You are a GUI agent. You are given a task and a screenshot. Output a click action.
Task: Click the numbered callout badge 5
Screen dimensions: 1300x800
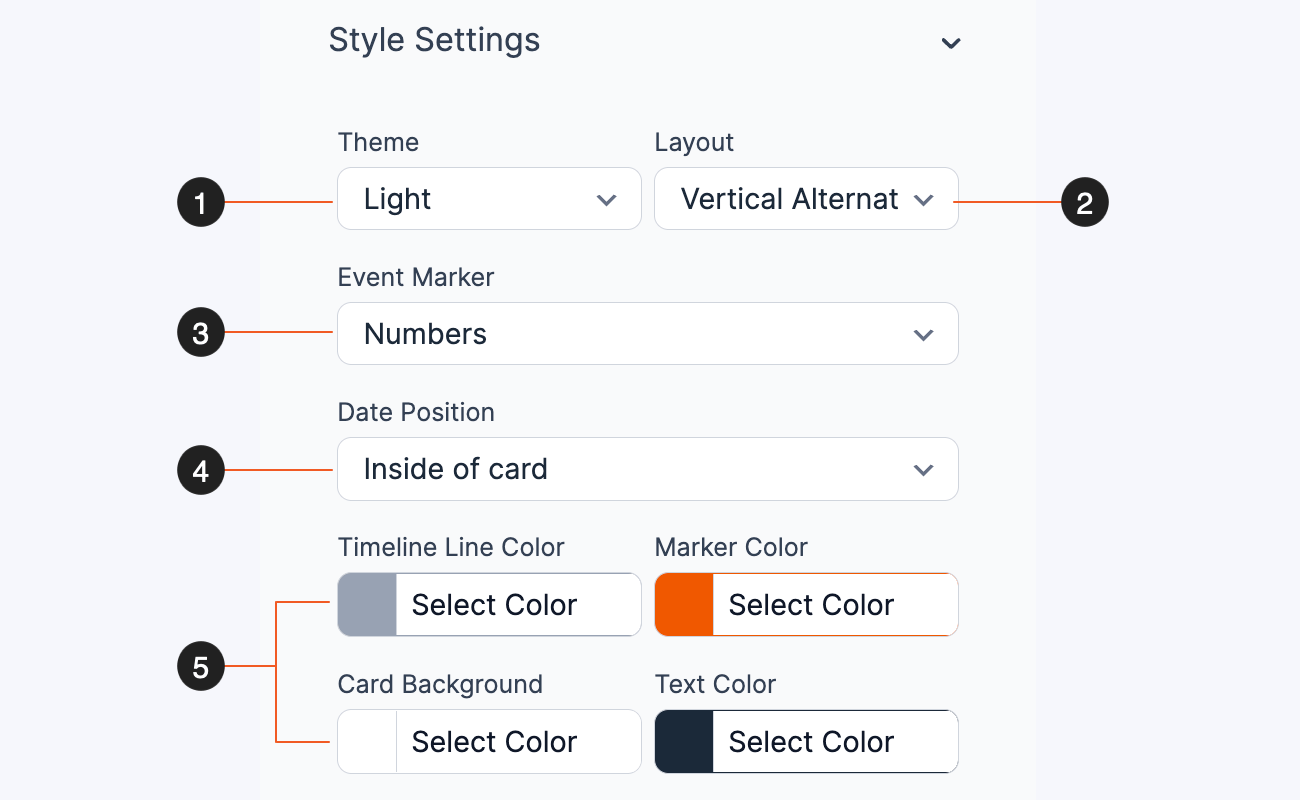(200, 665)
